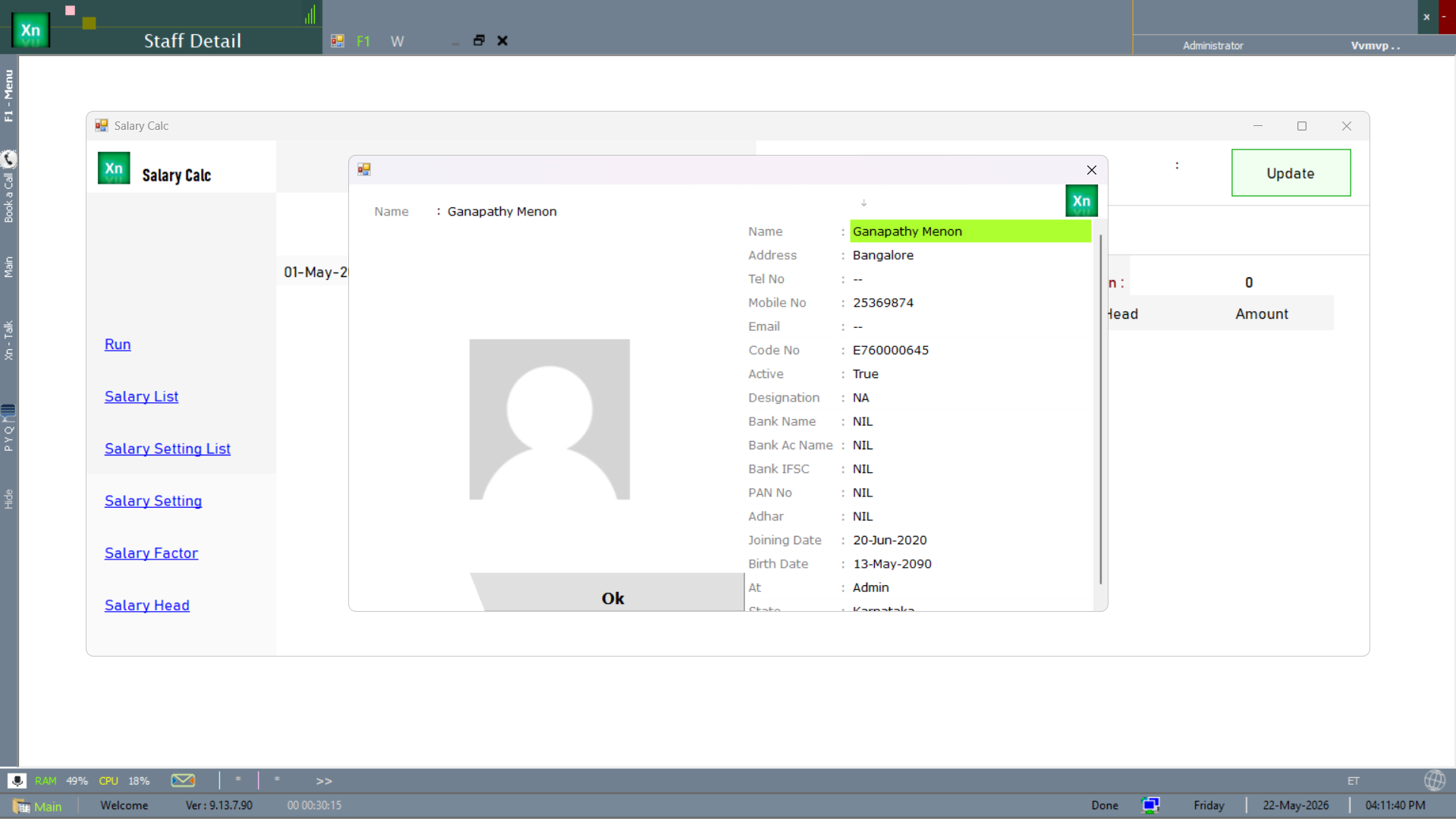The width and height of the screenshot is (1456, 819).
Task: Click the CPU 18% usage indicator
Action: click(x=124, y=781)
